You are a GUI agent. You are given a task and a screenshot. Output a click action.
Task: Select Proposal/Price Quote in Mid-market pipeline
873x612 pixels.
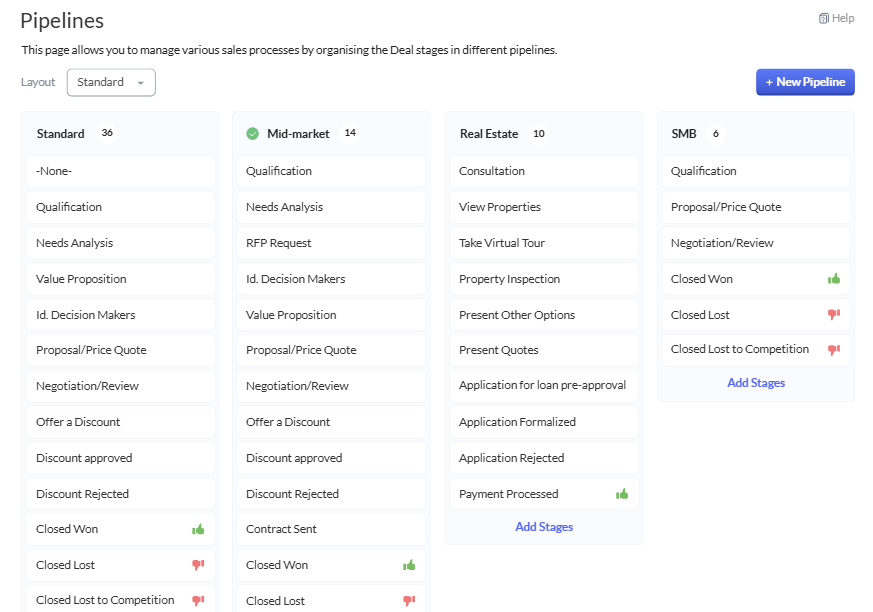pyautogui.click(x=331, y=350)
